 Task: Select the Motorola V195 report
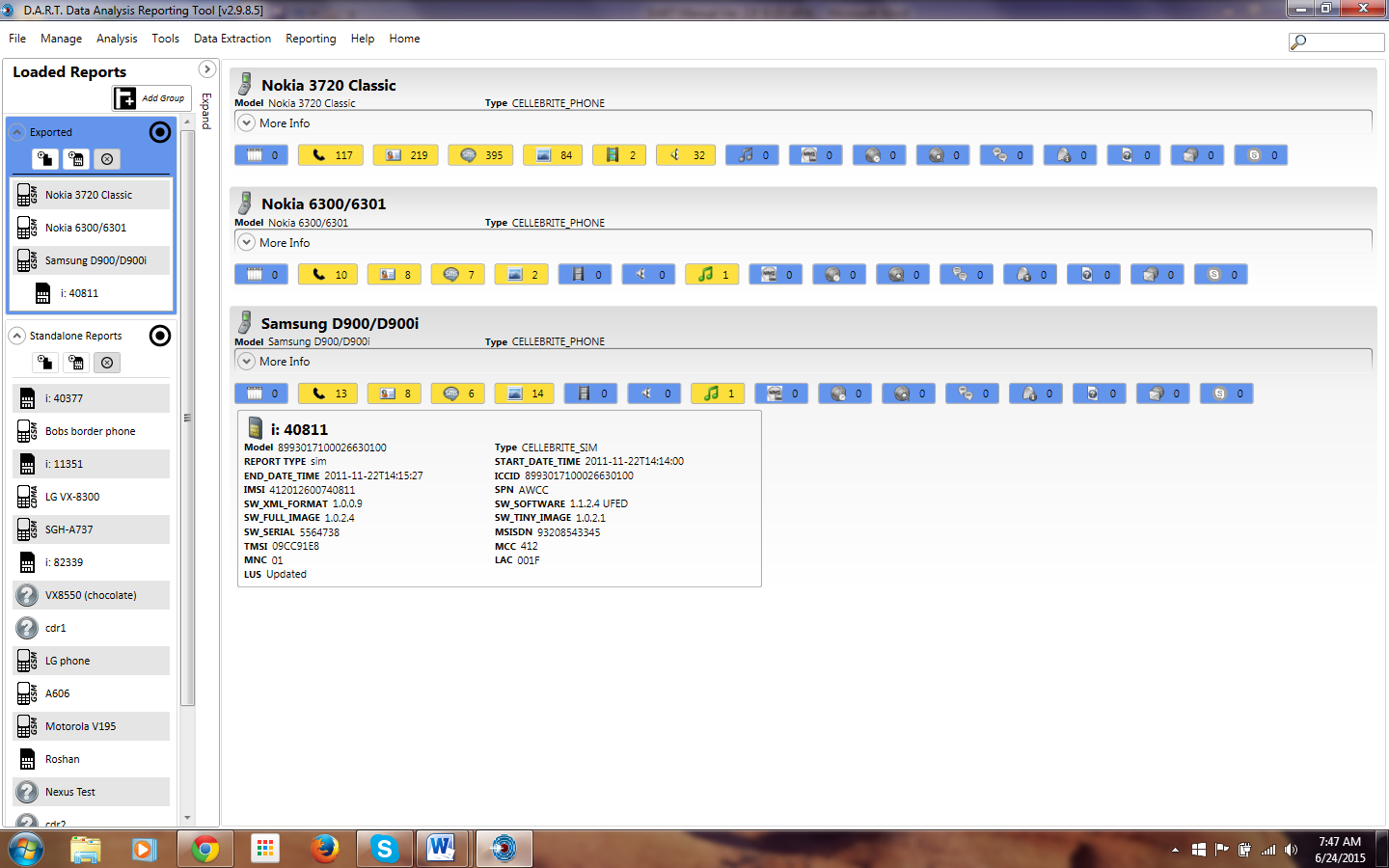click(x=92, y=726)
